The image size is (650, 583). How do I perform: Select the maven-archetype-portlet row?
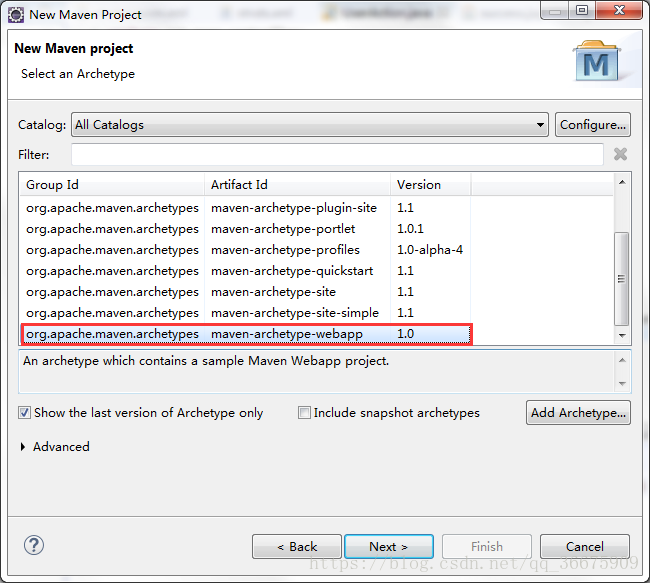click(246, 229)
